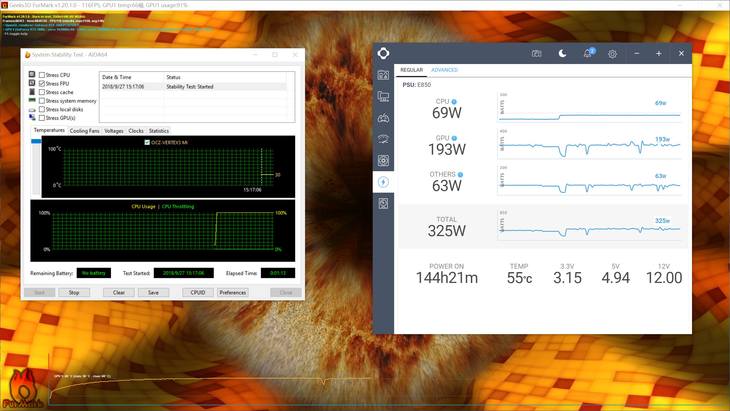The image size is (730, 411).
Task: Click the TOTAL 325W reading
Action: coord(446,230)
